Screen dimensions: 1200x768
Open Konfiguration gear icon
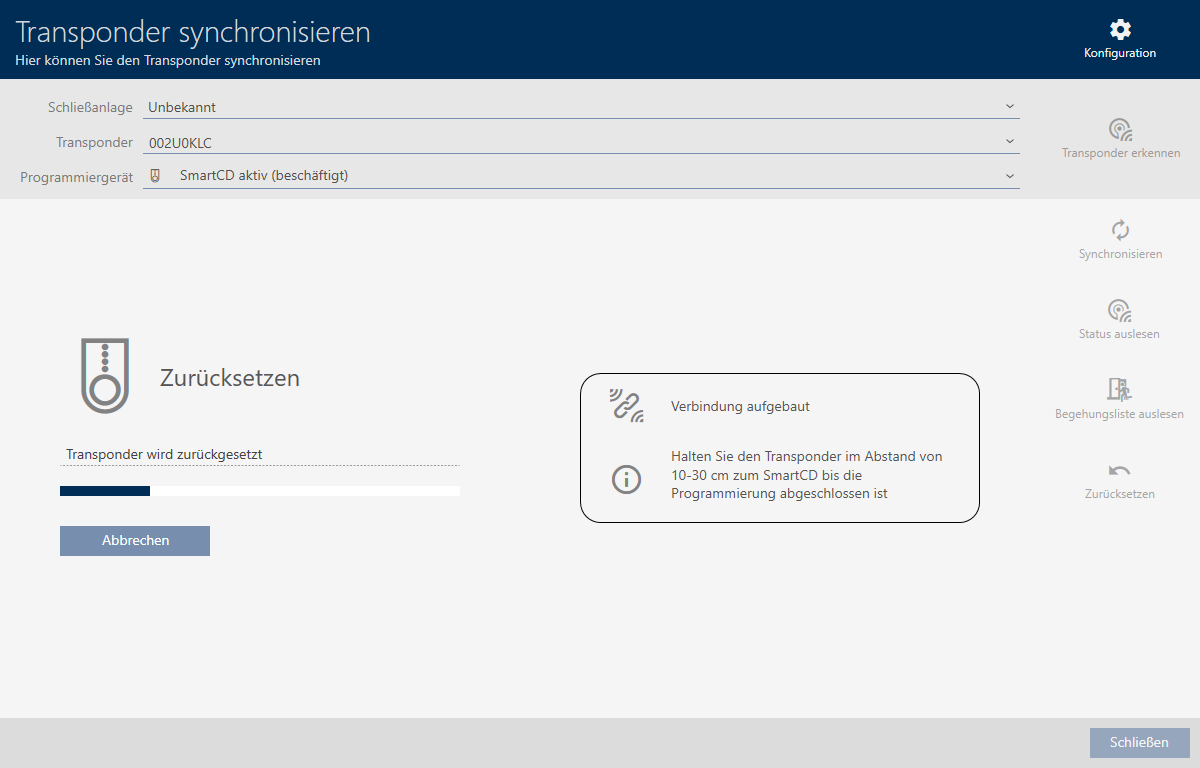pos(1120,30)
